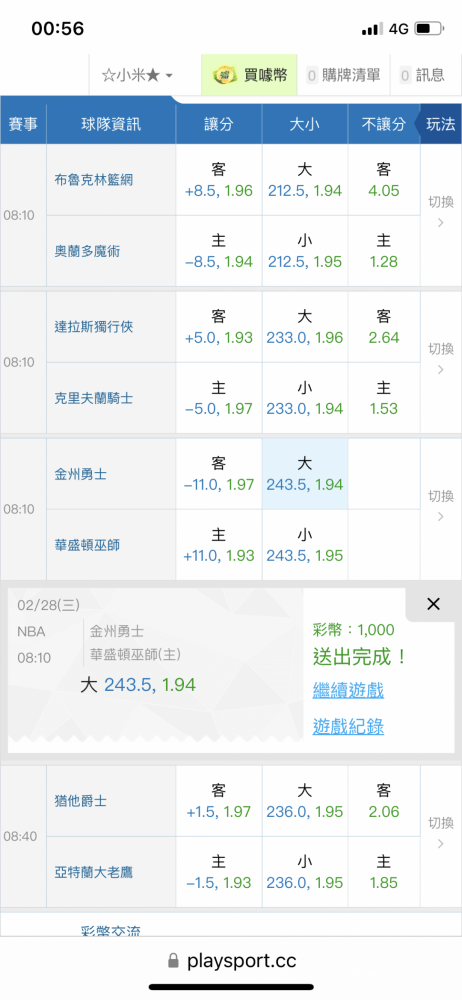Open the 買噱幣 coin purchase icon
The width and height of the screenshot is (462, 1000).
(249, 75)
